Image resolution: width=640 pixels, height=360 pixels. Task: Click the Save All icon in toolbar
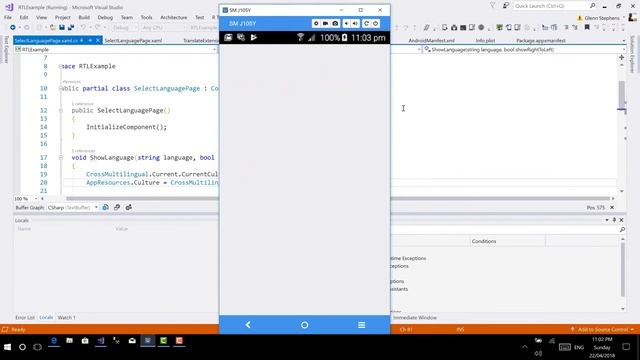point(71,27)
